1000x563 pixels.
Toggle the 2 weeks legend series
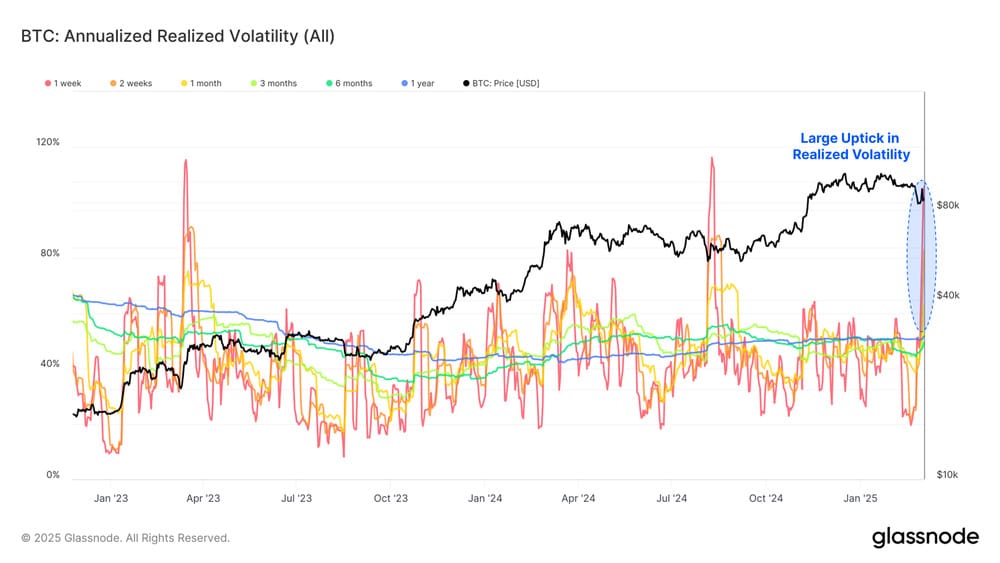pyautogui.click(x=131, y=84)
